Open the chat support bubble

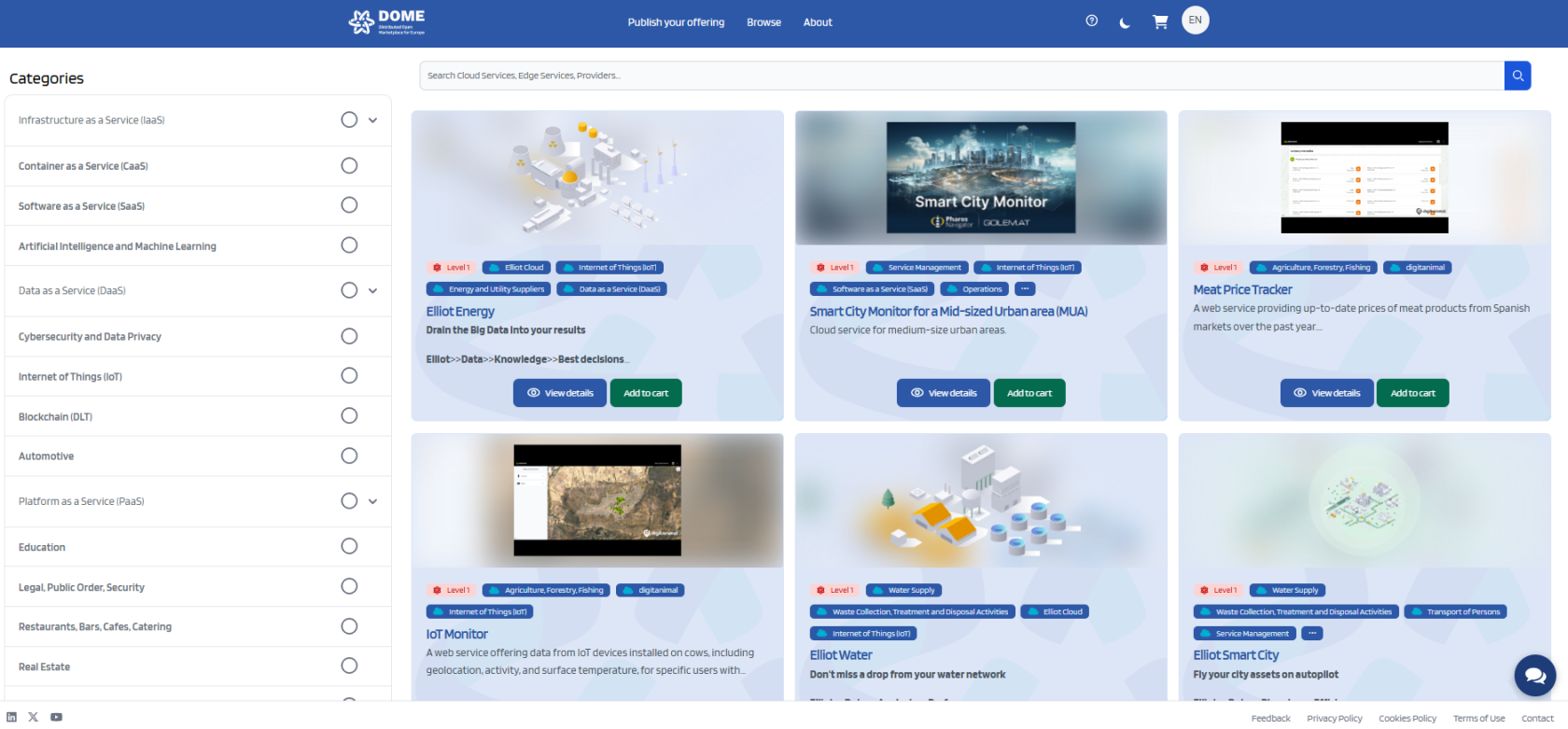(x=1534, y=674)
